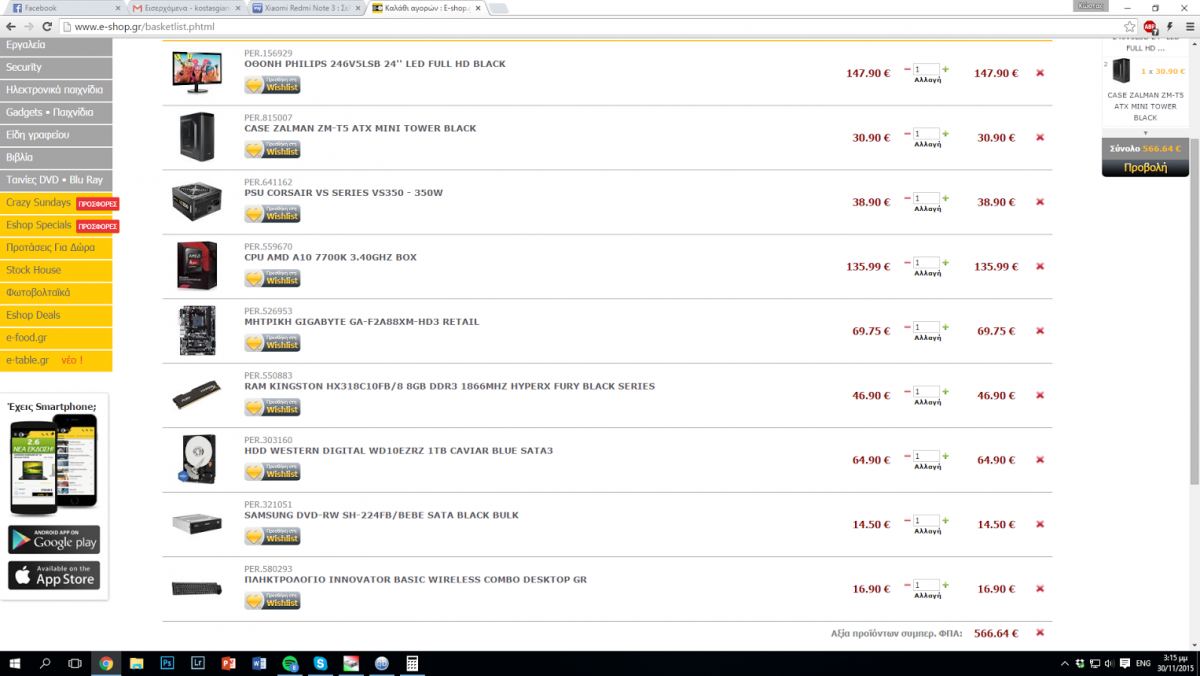Add the Zalman ZM-T5 case to Wishlist
This screenshot has width=1200, height=676.
coord(272,149)
